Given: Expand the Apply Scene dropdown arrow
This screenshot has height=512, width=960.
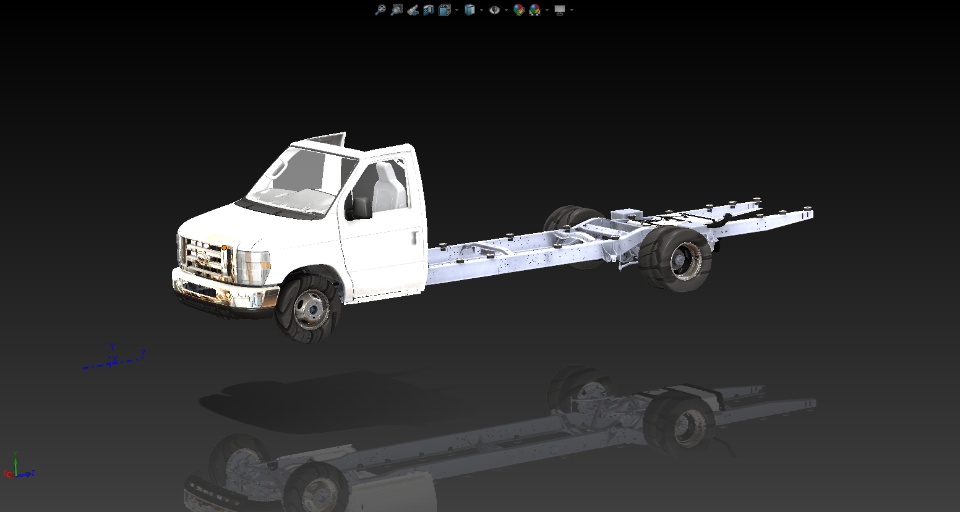Looking at the screenshot, I should click(x=547, y=10).
